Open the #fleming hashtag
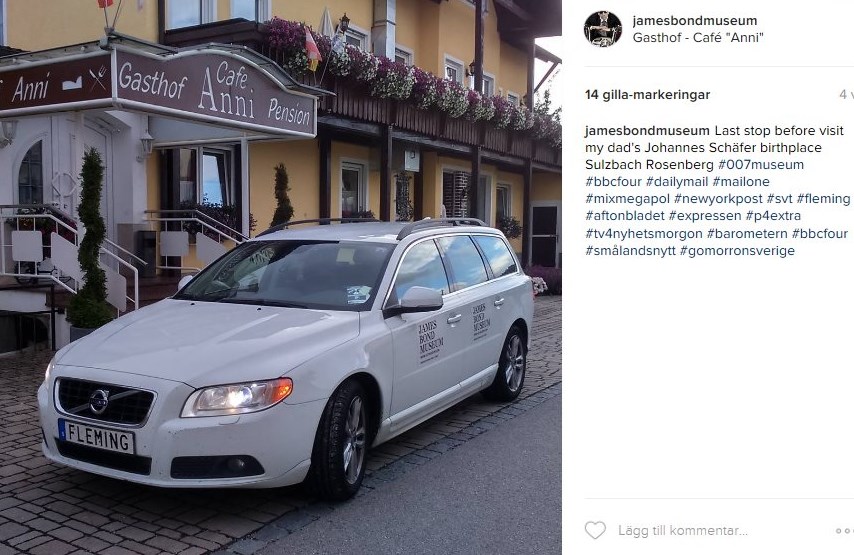Viewport: 854px width, 555px height. pos(823,199)
